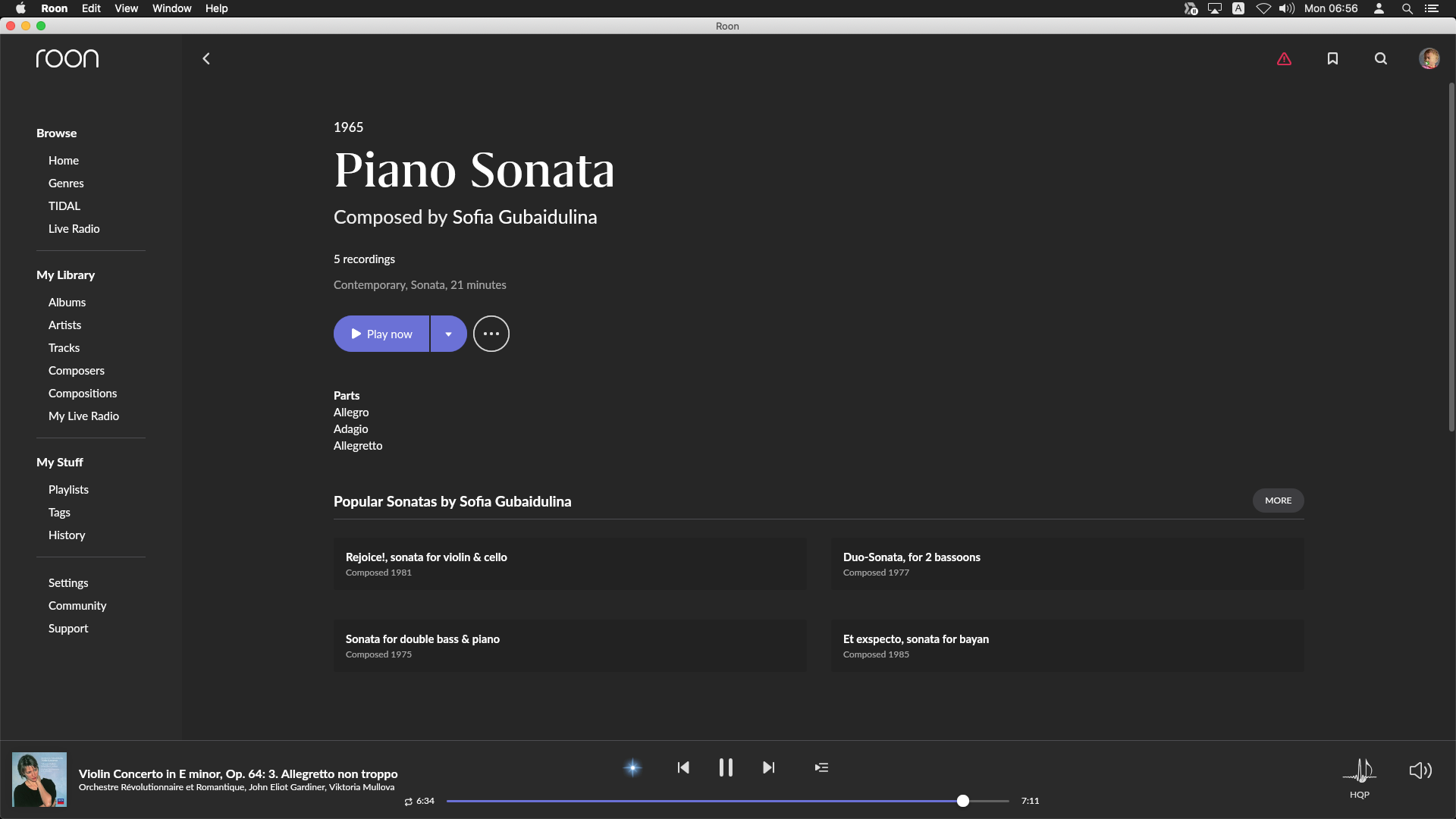Open the play queue icon
Screen dimensions: 1456x819
pos(821,767)
